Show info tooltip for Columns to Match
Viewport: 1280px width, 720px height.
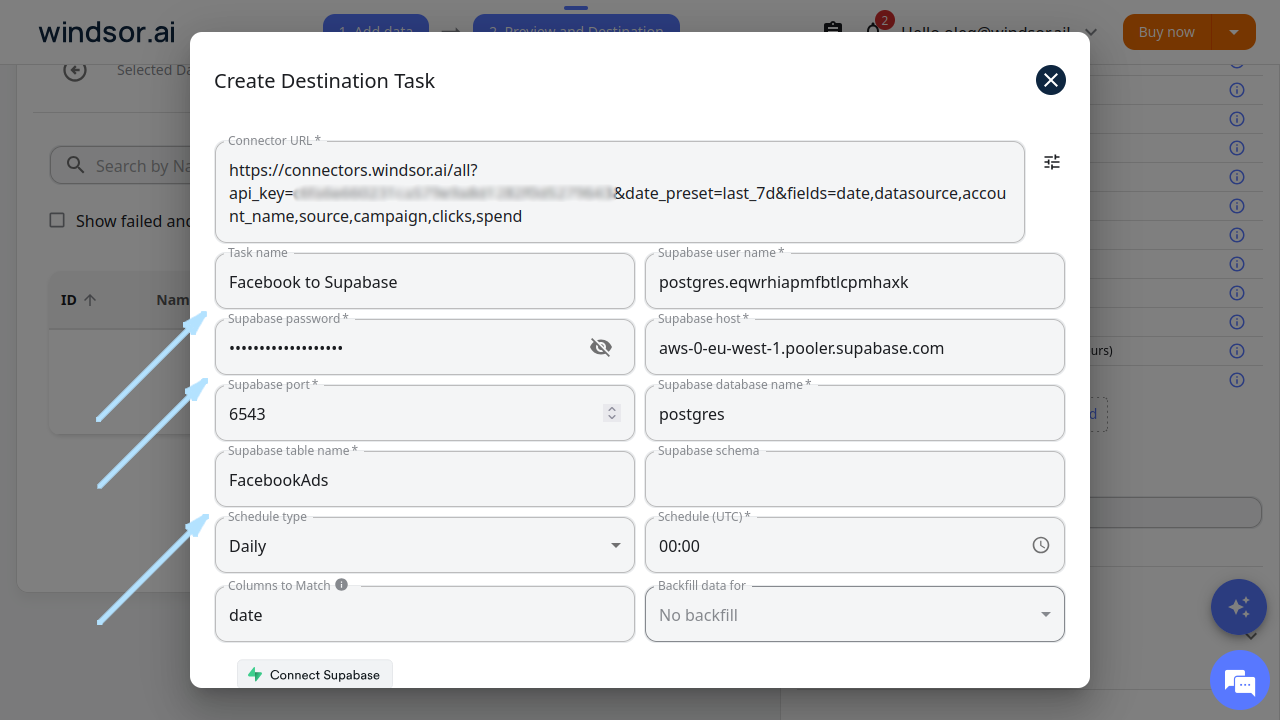pos(342,585)
